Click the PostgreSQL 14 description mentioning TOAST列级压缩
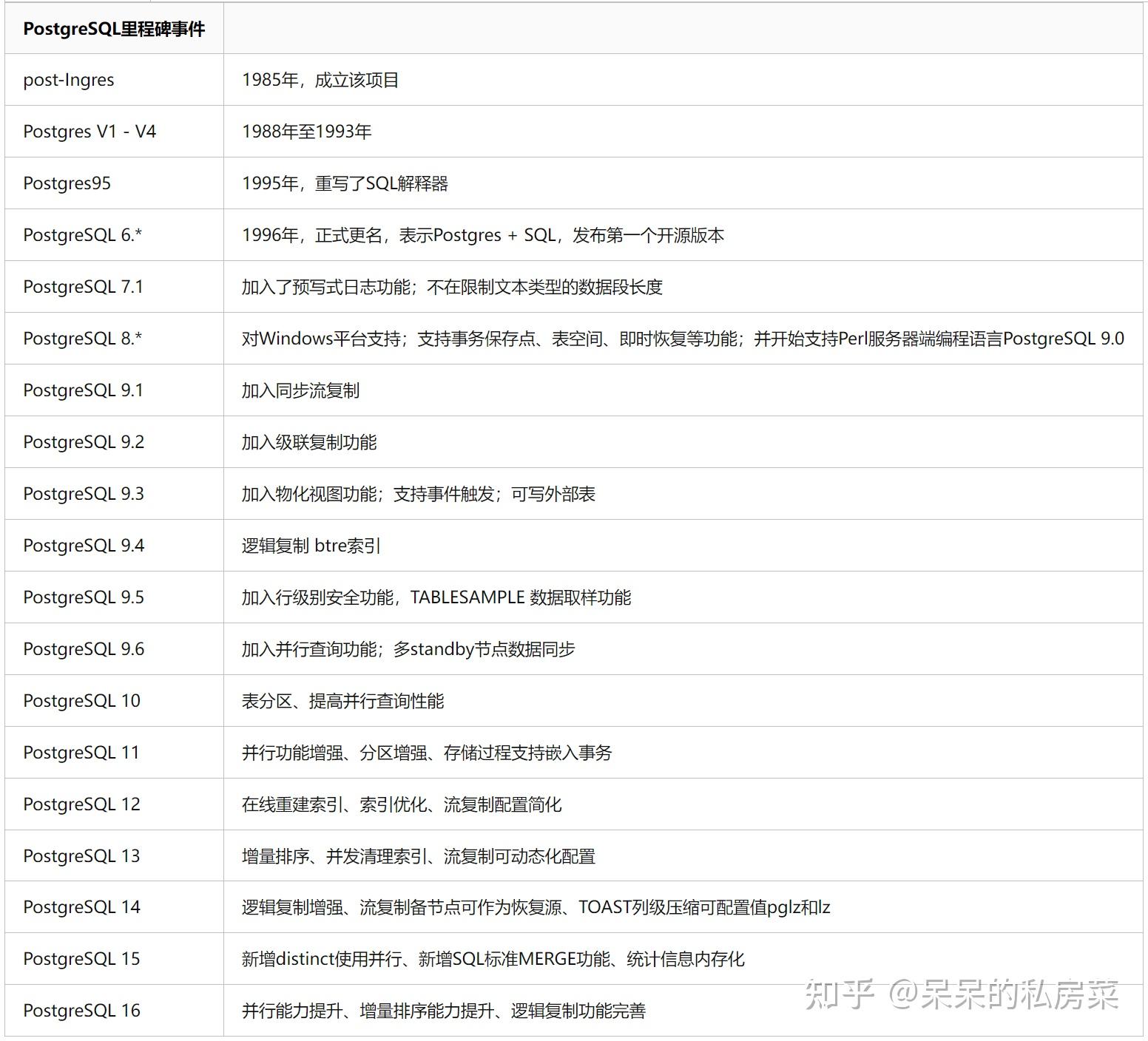This screenshot has height=1041, width=1148. (536, 907)
